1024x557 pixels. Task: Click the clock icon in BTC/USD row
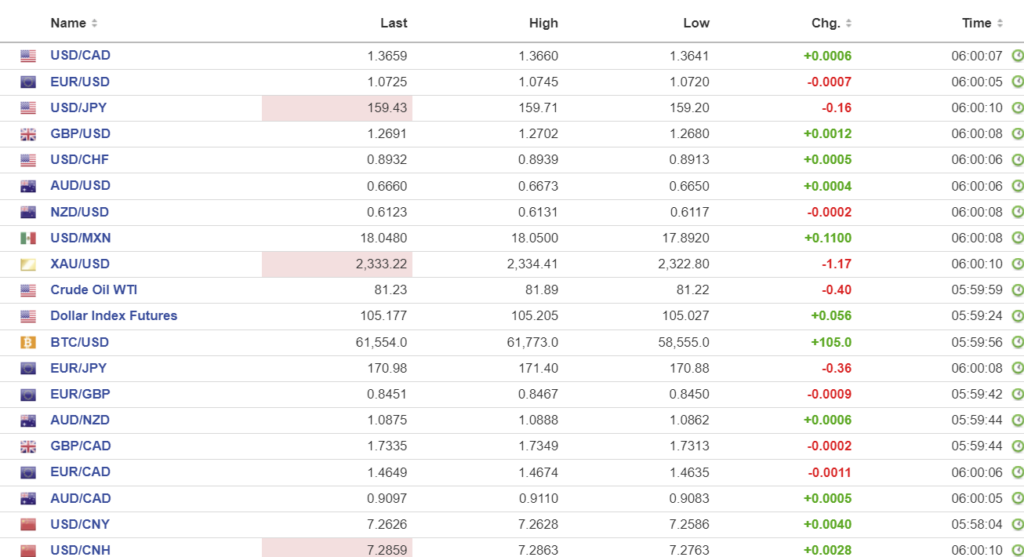coord(1017,342)
